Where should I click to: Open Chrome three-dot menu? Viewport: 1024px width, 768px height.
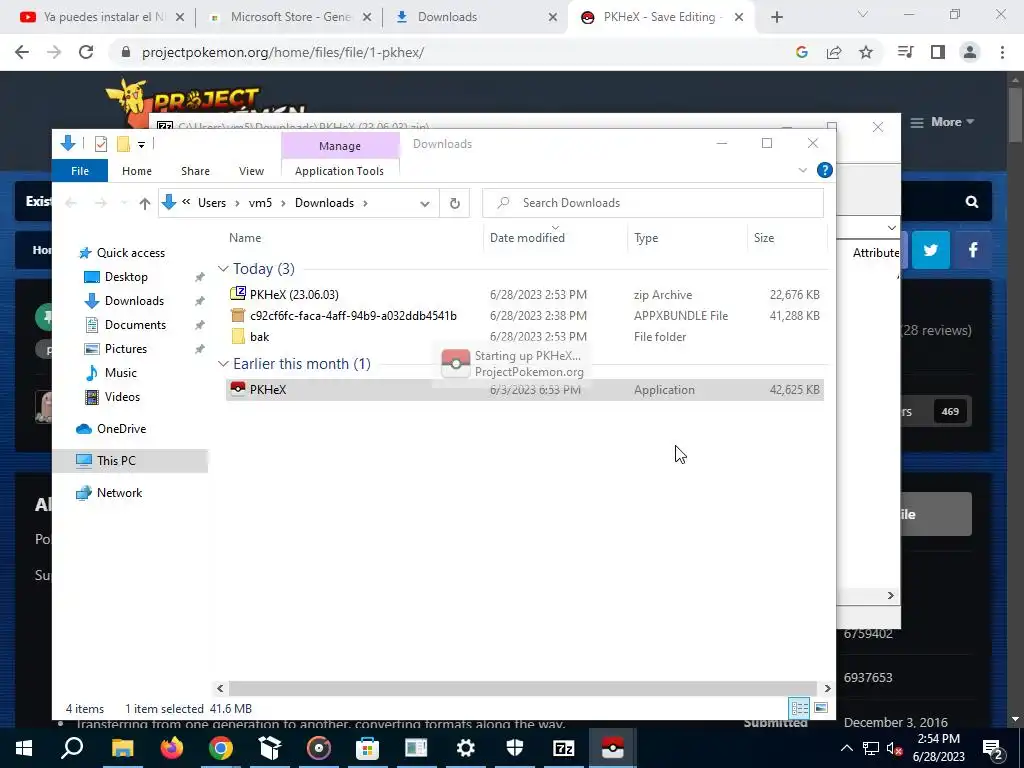pos(1002,52)
